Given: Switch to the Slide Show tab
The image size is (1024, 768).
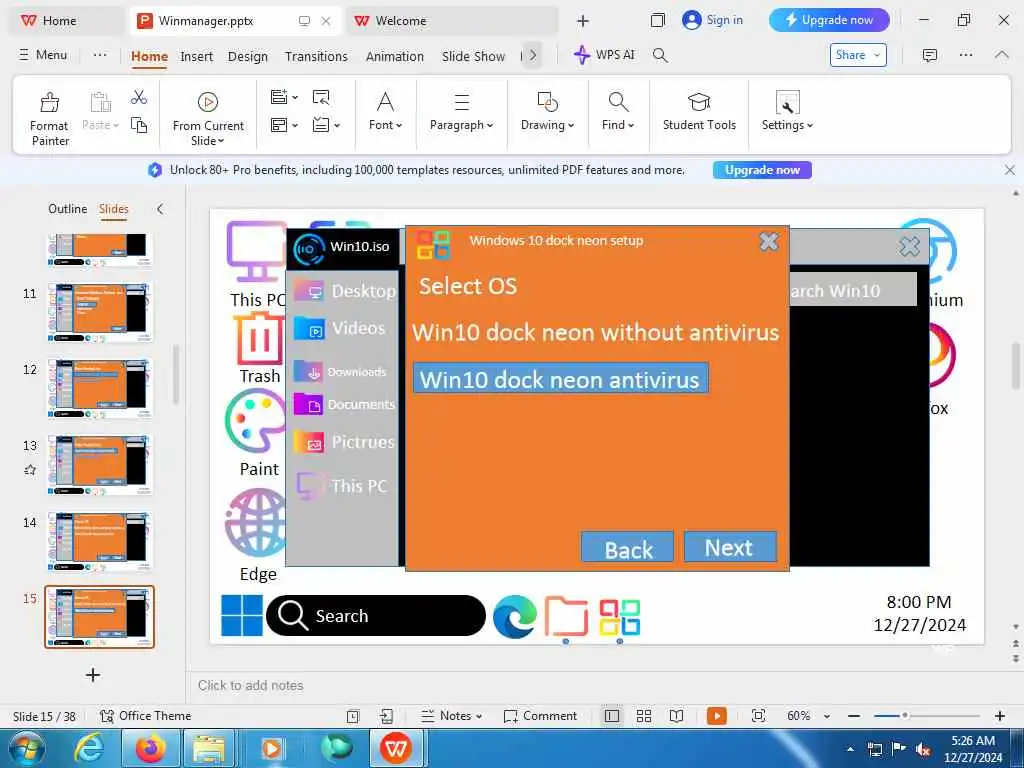Looking at the screenshot, I should (473, 56).
